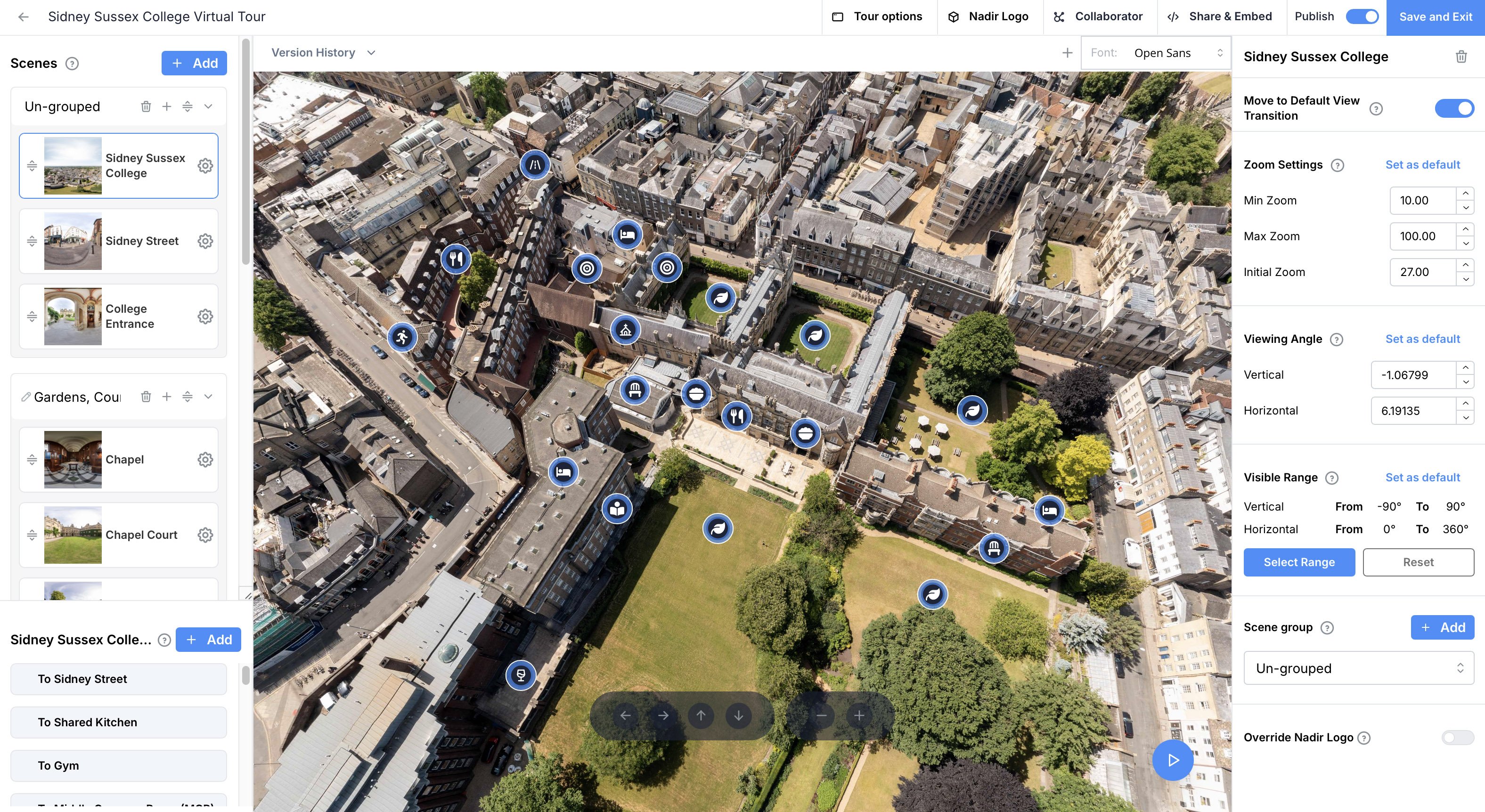This screenshot has width=1485, height=812.
Task: Delete the Un-grouped group via its trash icon
Action: 146,106
